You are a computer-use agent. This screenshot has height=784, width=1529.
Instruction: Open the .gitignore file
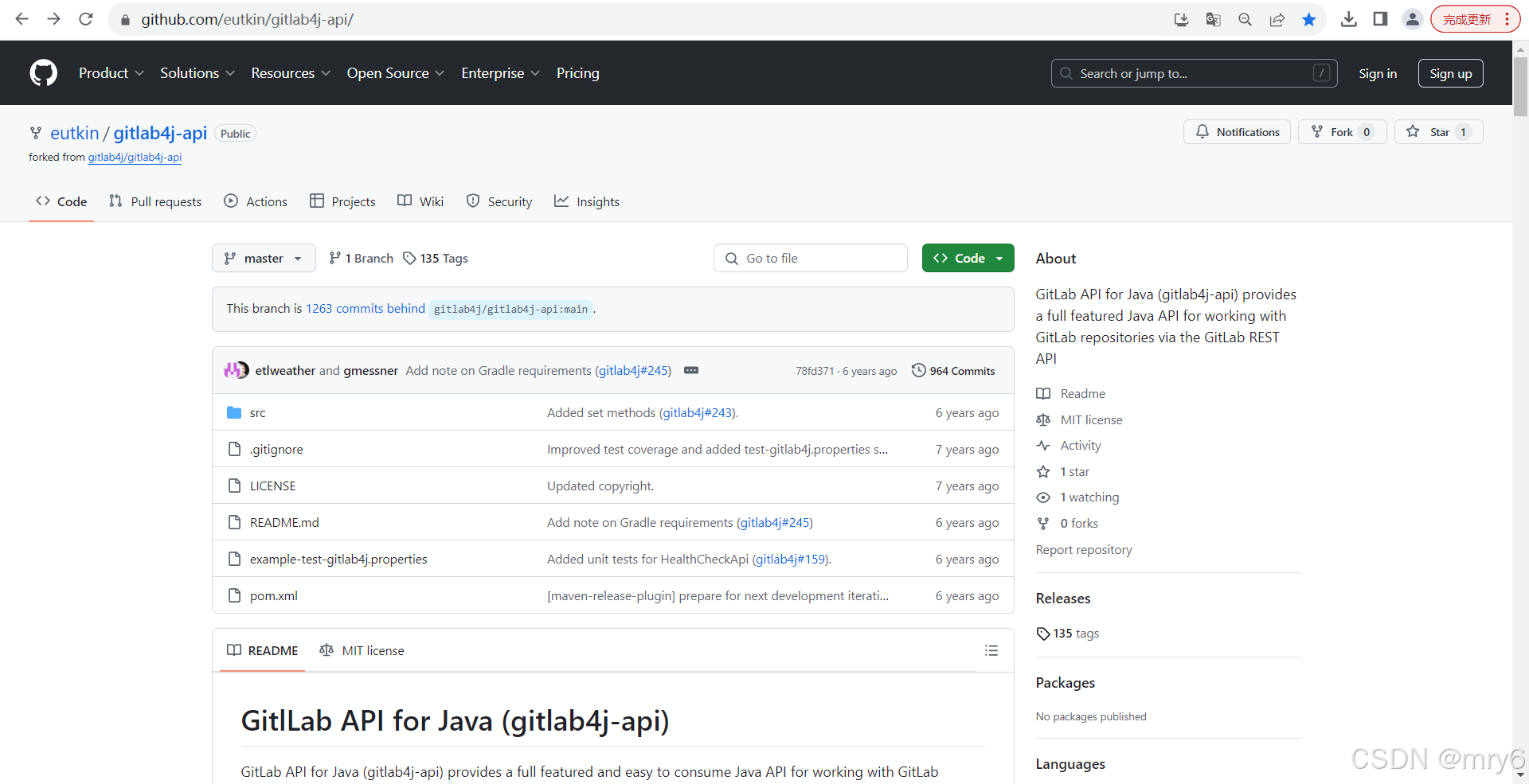(x=276, y=449)
